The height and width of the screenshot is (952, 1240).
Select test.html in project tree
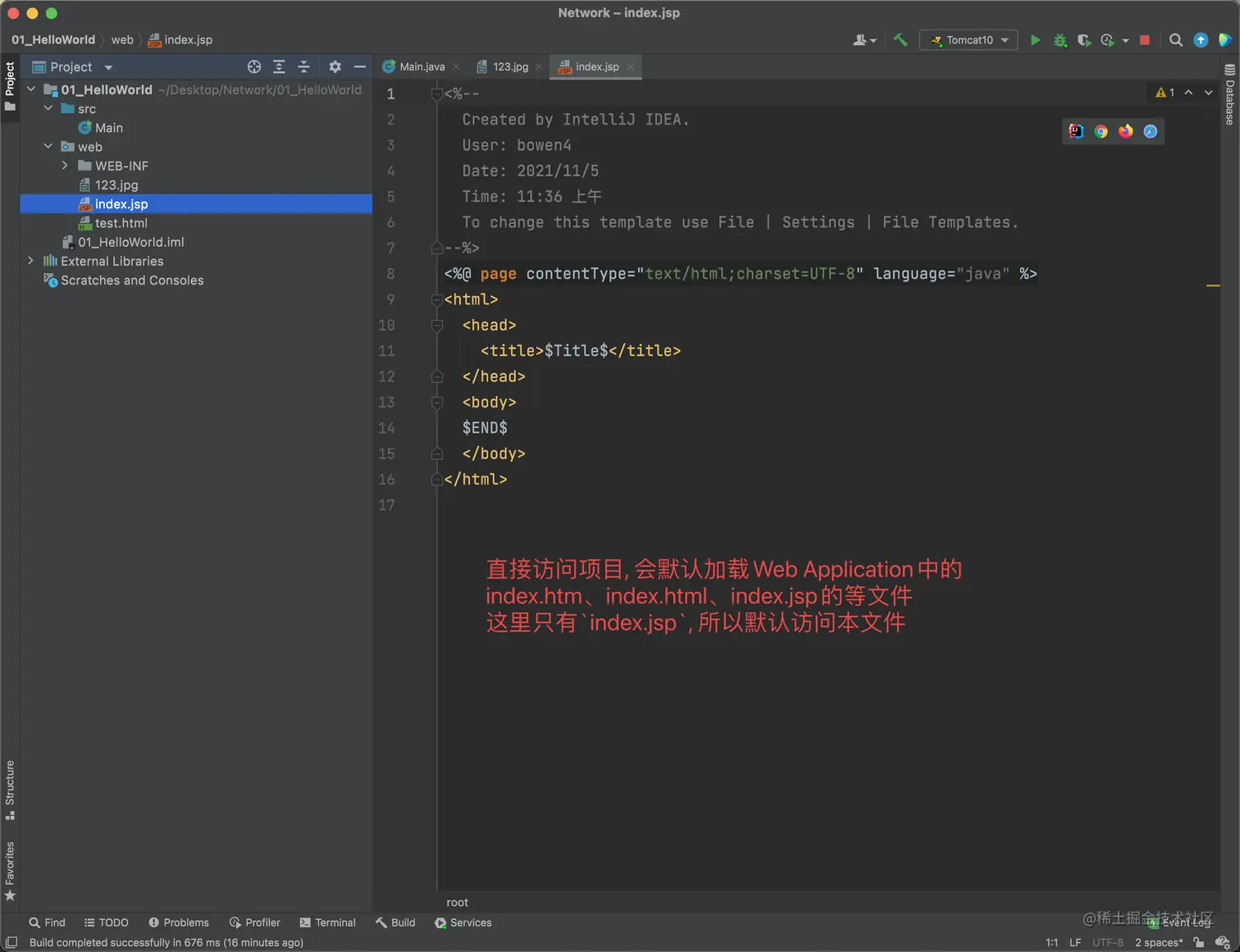[x=121, y=222]
